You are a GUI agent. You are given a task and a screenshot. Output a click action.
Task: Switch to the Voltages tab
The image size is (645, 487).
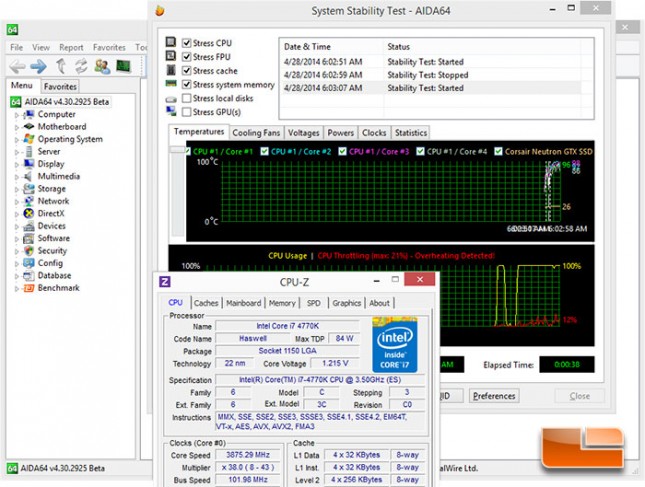click(304, 133)
